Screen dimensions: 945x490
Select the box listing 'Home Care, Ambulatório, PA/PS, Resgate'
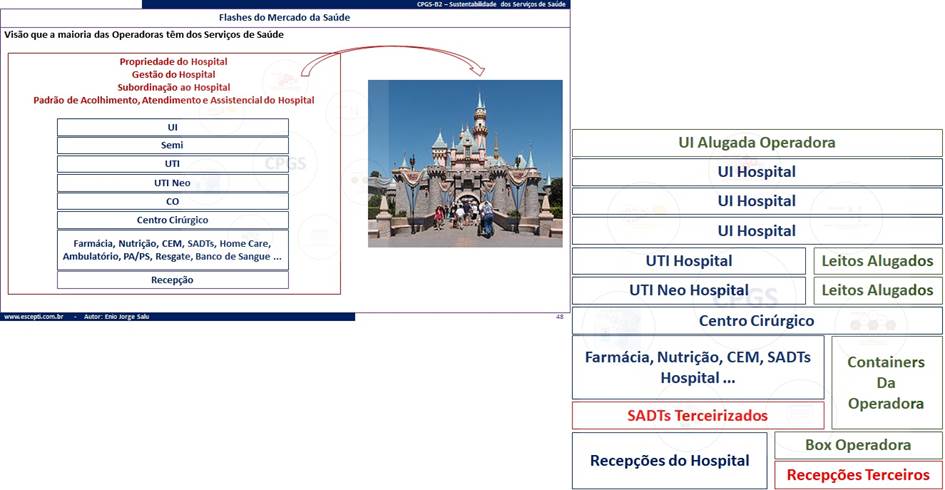[x=173, y=250]
